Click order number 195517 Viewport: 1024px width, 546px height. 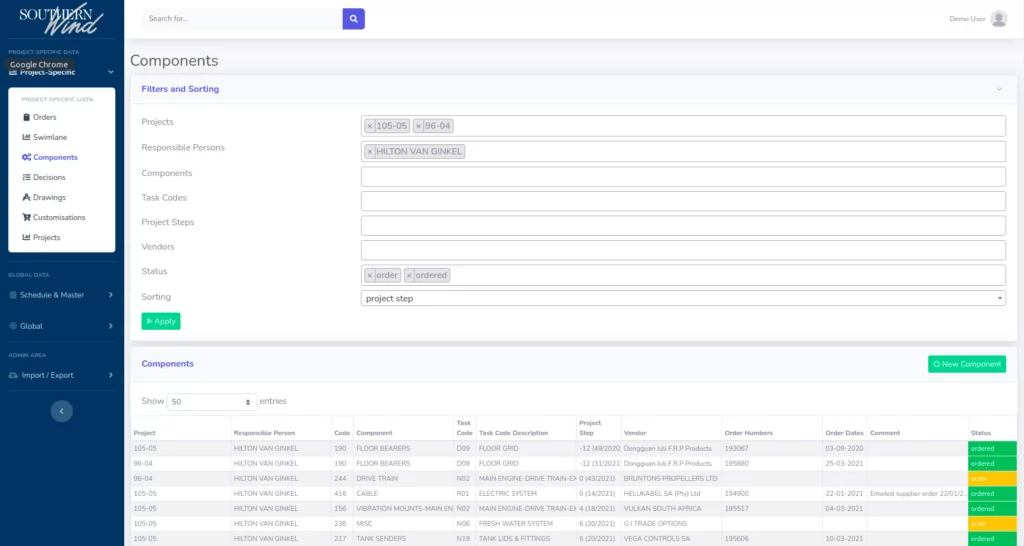pyautogui.click(x=737, y=509)
